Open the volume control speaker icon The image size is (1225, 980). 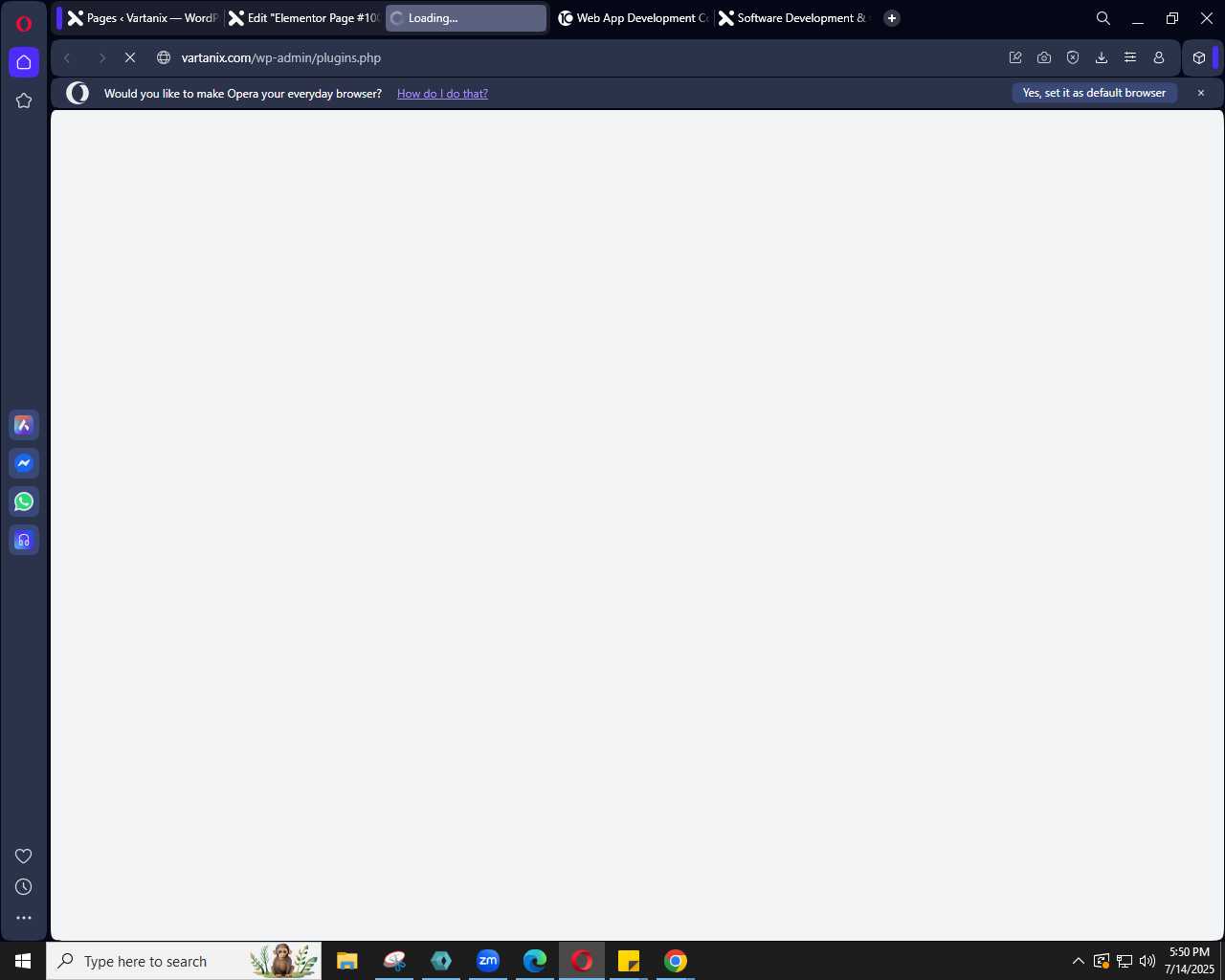click(x=1147, y=961)
